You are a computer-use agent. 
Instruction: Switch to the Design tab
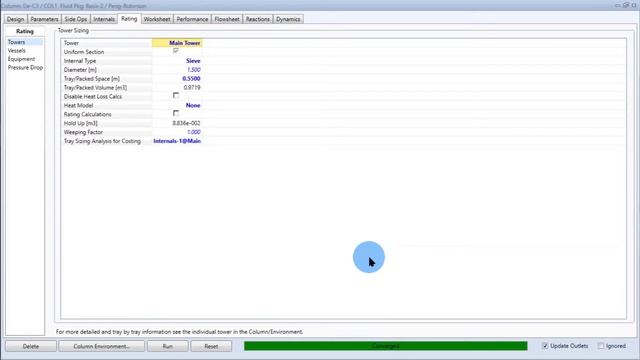16,19
